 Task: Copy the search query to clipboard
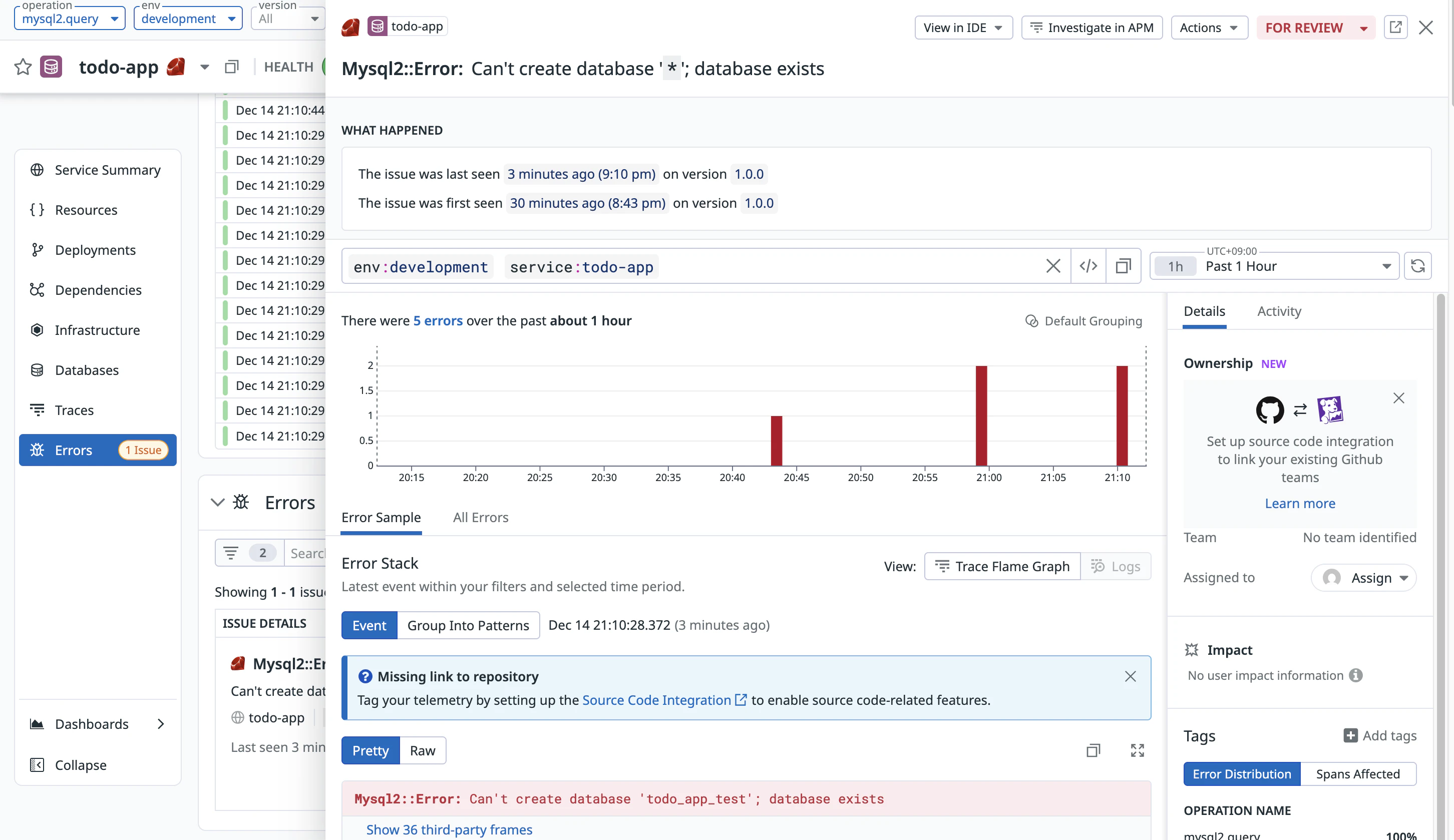(1123, 266)
